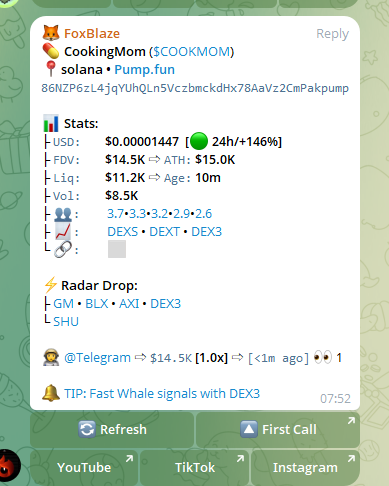Viewport: 389px width, 486px height.
Task: Open the $COOKMOM ticker link
Action: 192,52
